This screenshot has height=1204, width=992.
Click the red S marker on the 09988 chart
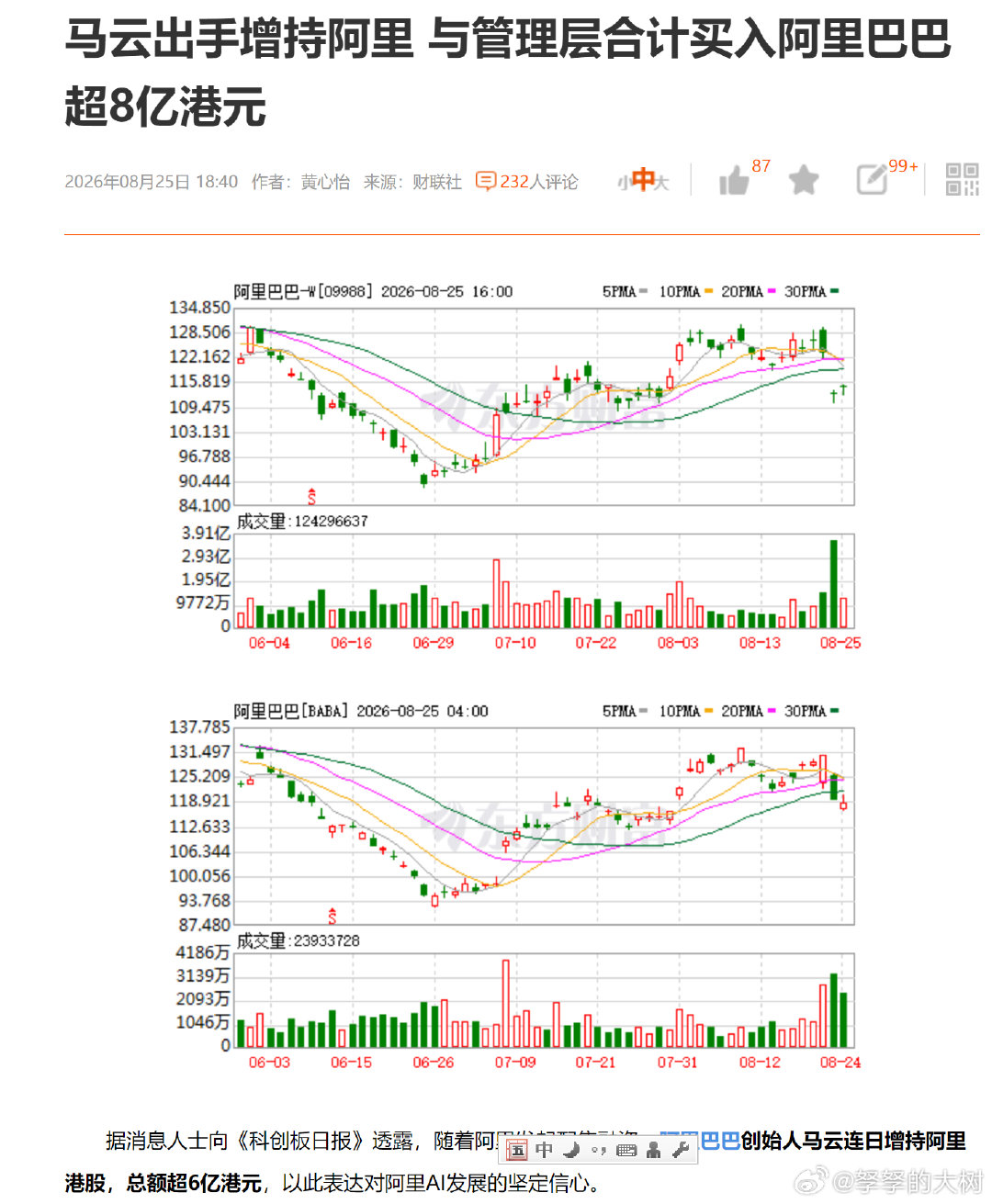311,497
